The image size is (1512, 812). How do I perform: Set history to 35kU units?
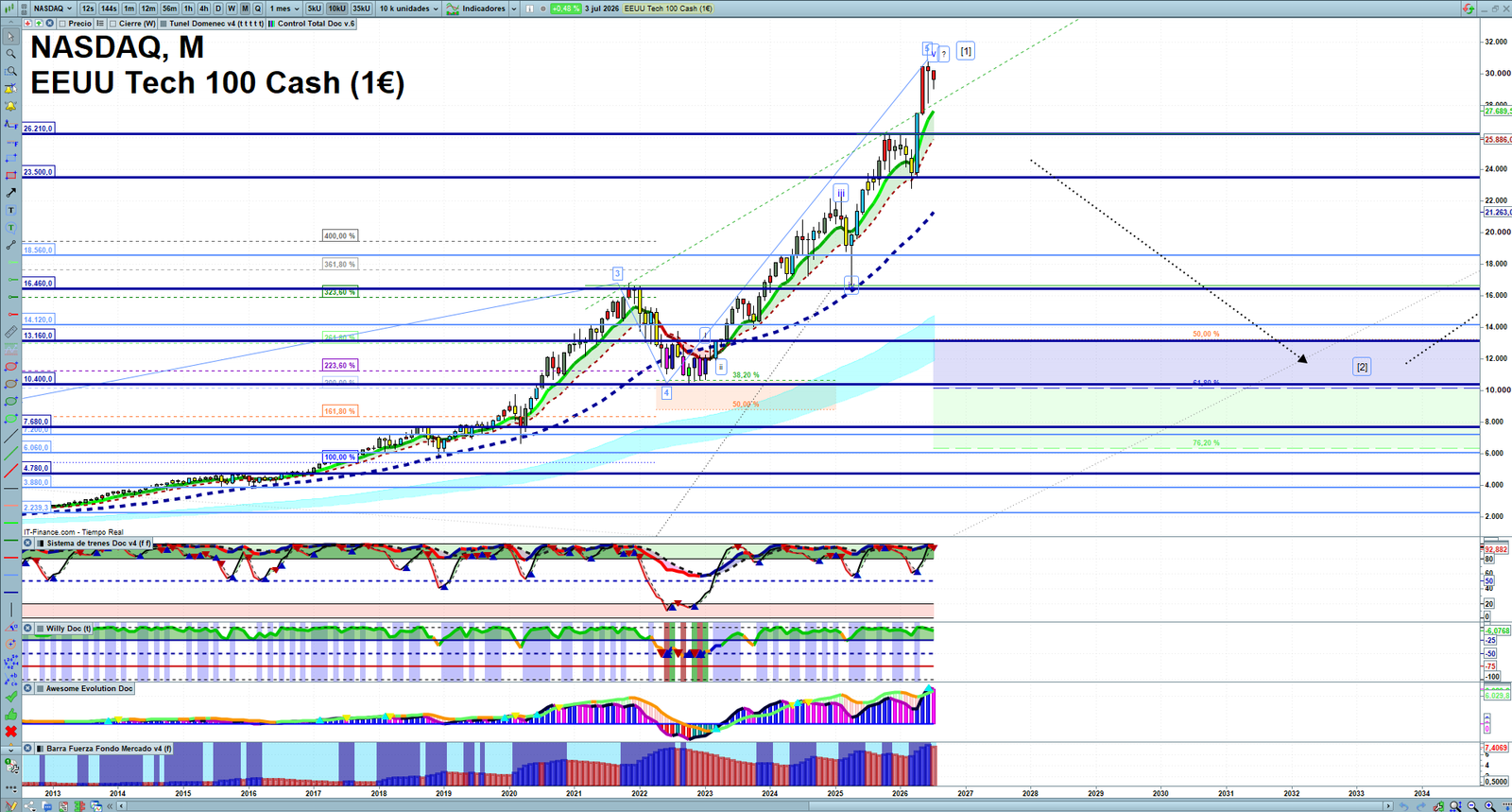tap(361, 9)
